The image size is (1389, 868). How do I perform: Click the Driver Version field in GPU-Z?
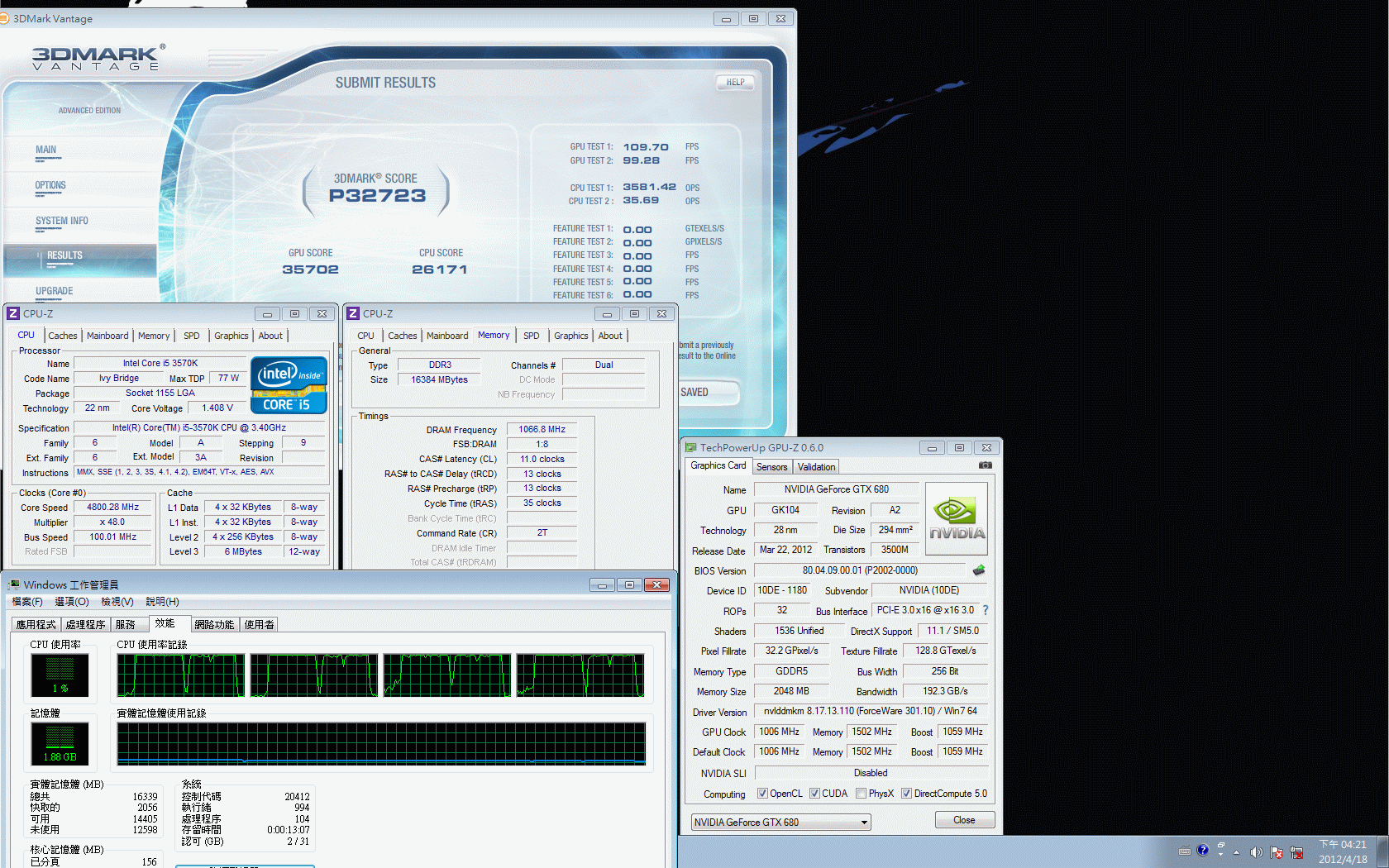871,712
